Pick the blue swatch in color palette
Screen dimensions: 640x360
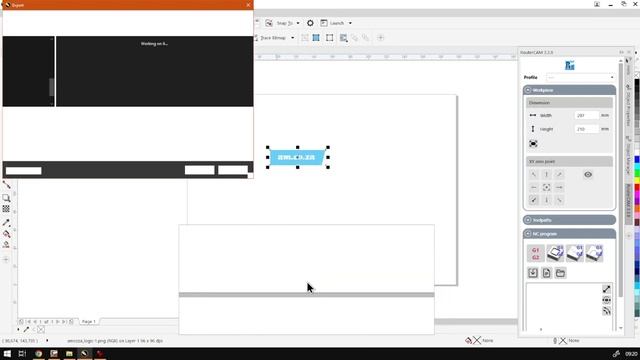tap(637, 160)
